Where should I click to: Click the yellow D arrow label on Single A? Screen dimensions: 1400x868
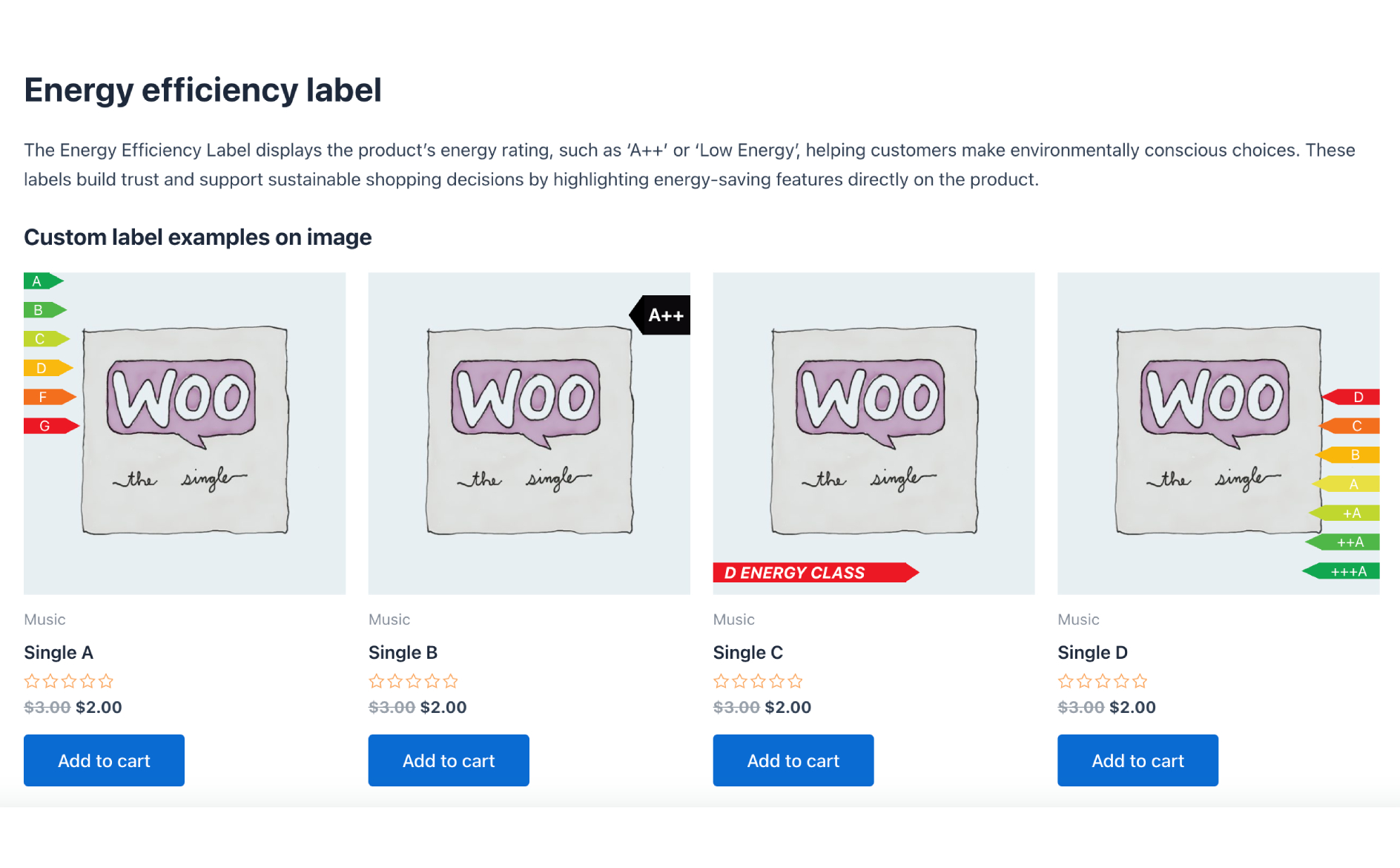[x=48, y=368]
